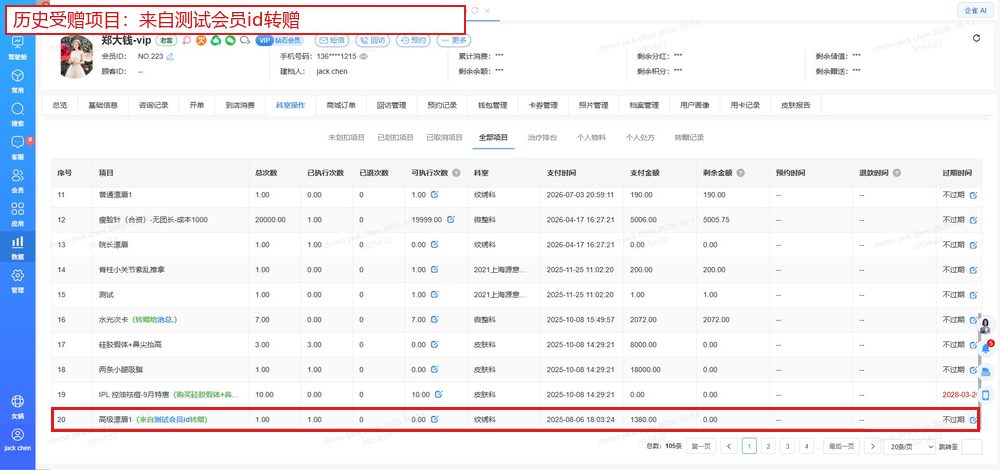The image size is (1000, 470).
Task: Click 来自测试会员id转赠 link in 高级漂唇1 row
Action: click(172, 420)
